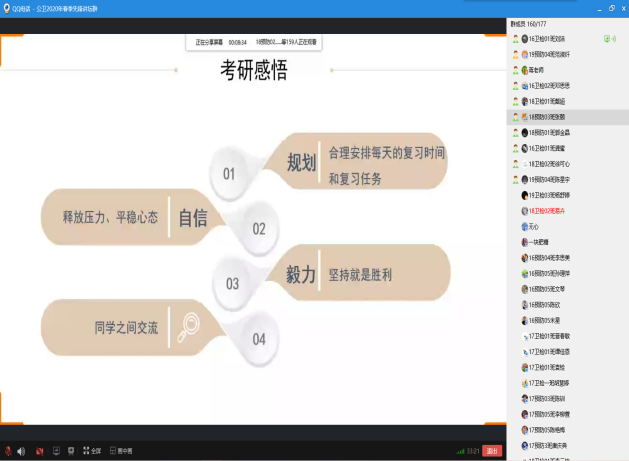Screen dimensions: 629x461
Task: Select member 18预防01班郭金晶
Action: [568, 132]
